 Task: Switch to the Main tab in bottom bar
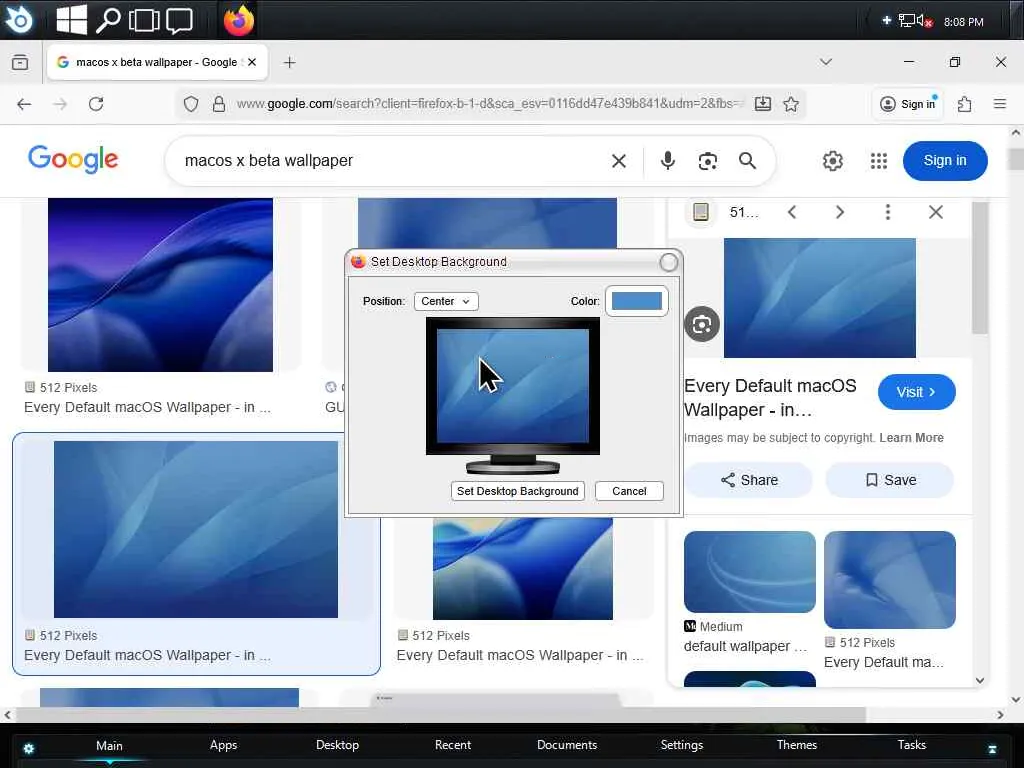pos(109,745)
